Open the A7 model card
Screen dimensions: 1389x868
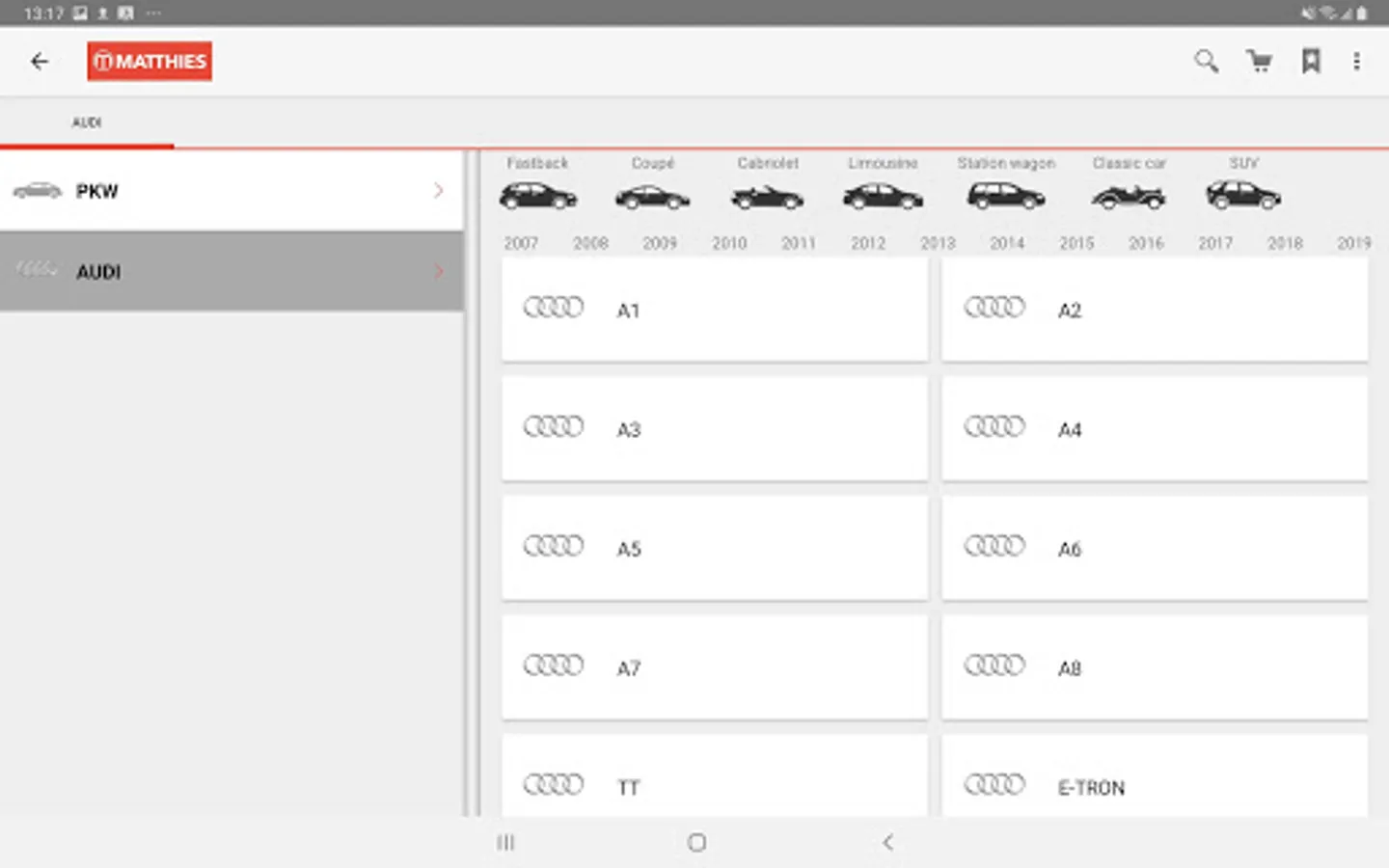715,667
